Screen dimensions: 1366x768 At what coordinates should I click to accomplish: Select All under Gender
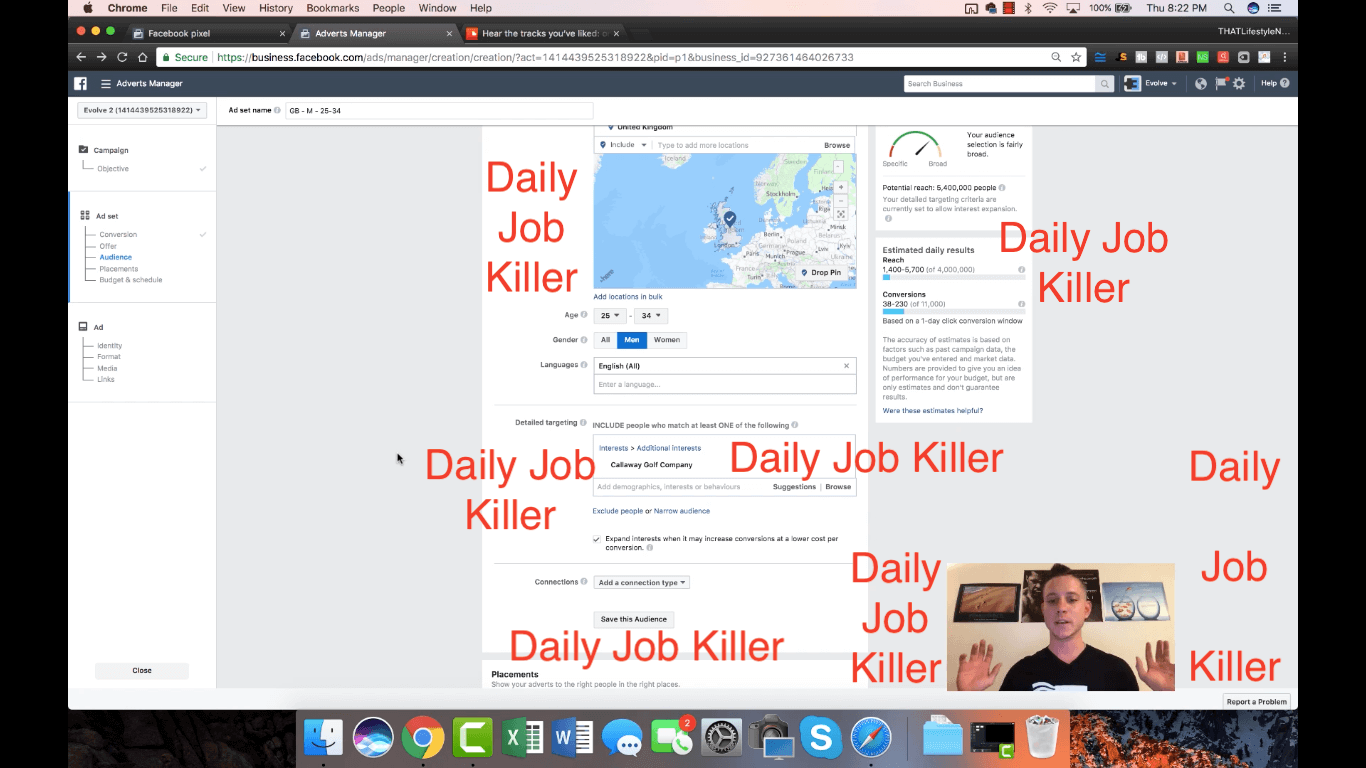tap(605, 340)
